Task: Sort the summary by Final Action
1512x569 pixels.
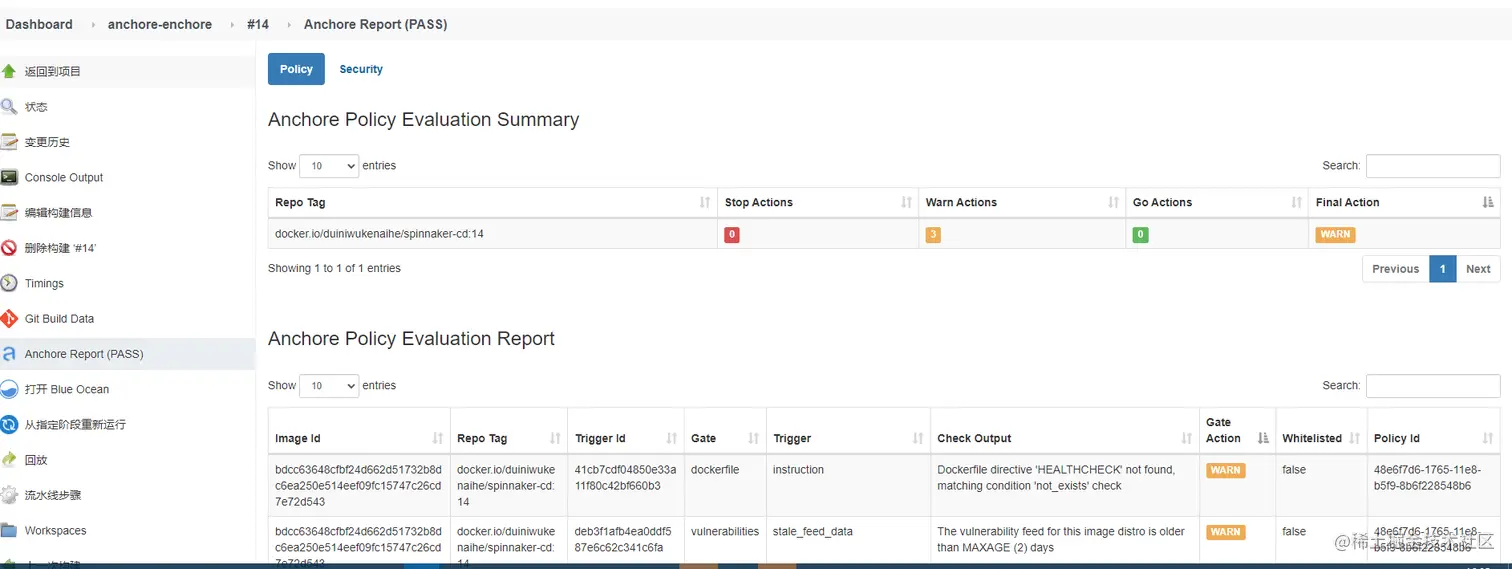Action: click(1404, 202)
